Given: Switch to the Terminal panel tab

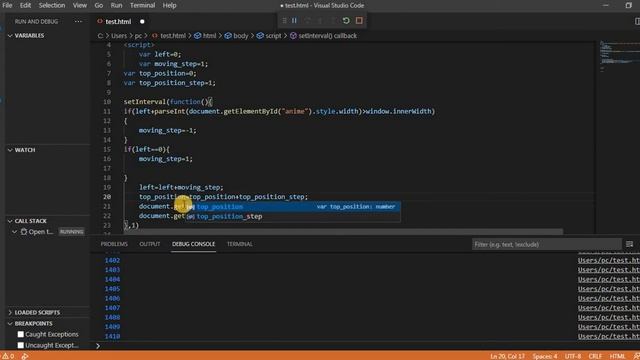Looking at the screenshot, I should [x=240, y=244].
